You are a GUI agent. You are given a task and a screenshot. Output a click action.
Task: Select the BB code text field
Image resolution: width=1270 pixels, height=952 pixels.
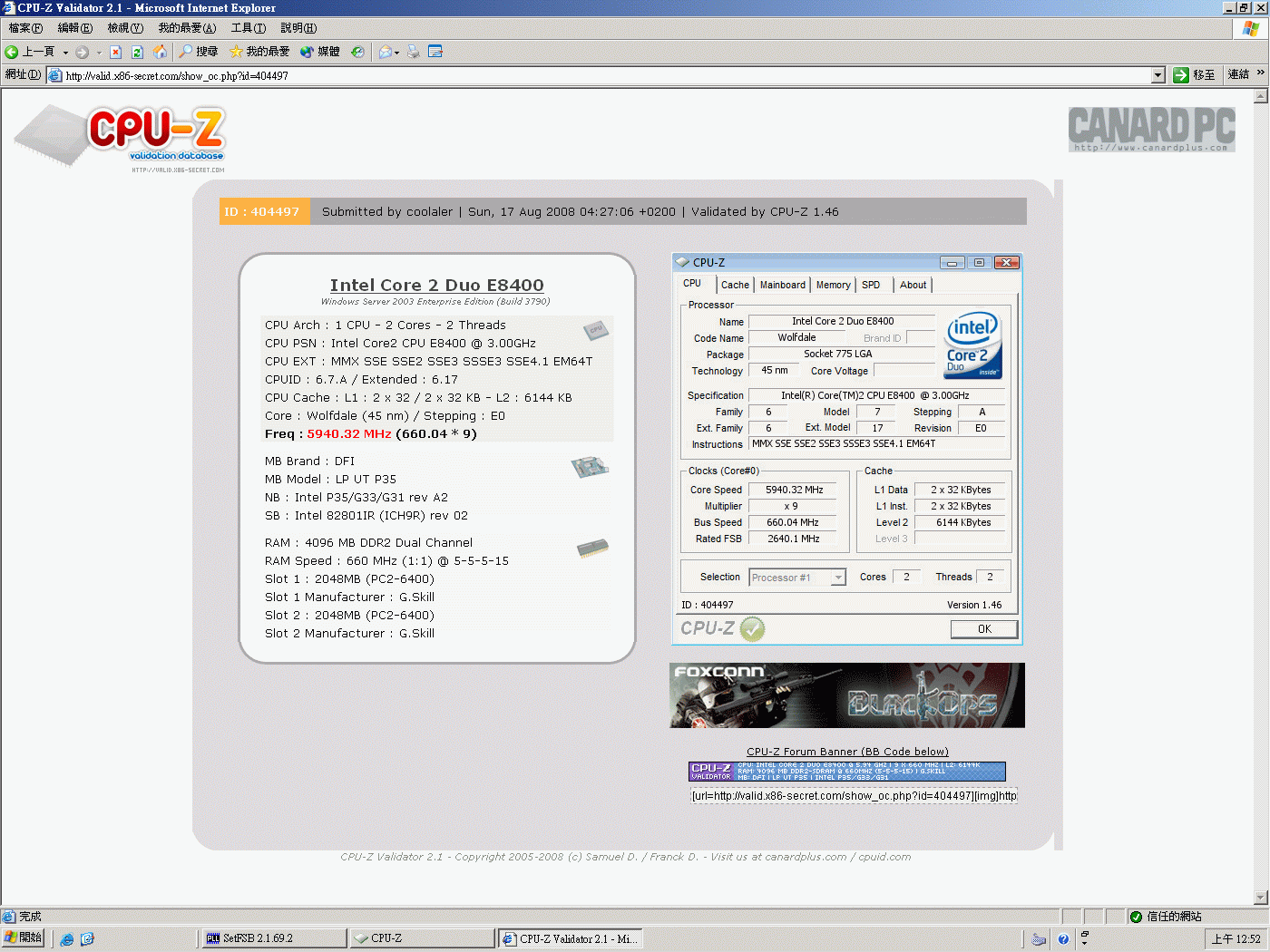[x=853, y=794]
